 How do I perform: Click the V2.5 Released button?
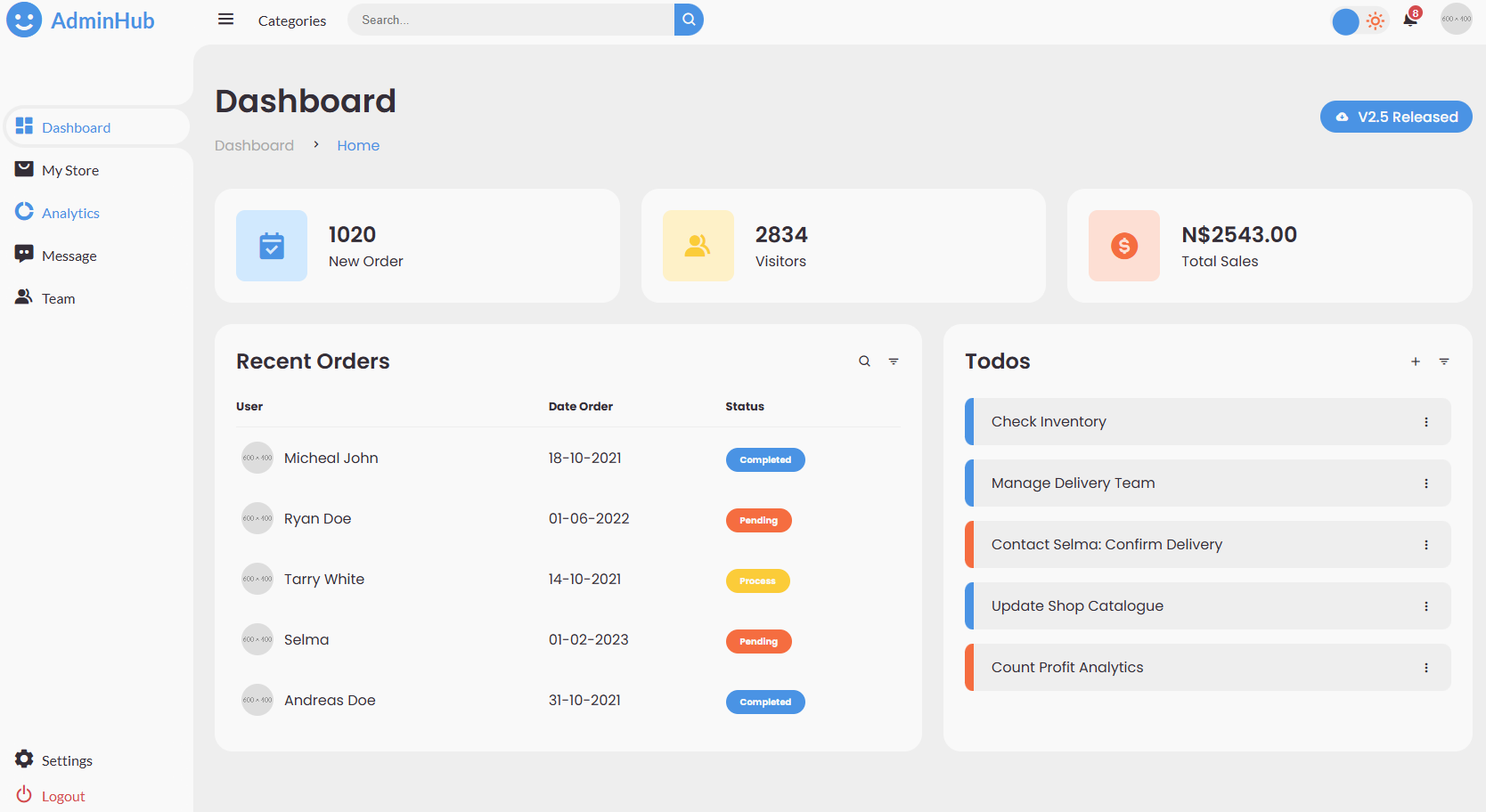[x=1396, y=117]
